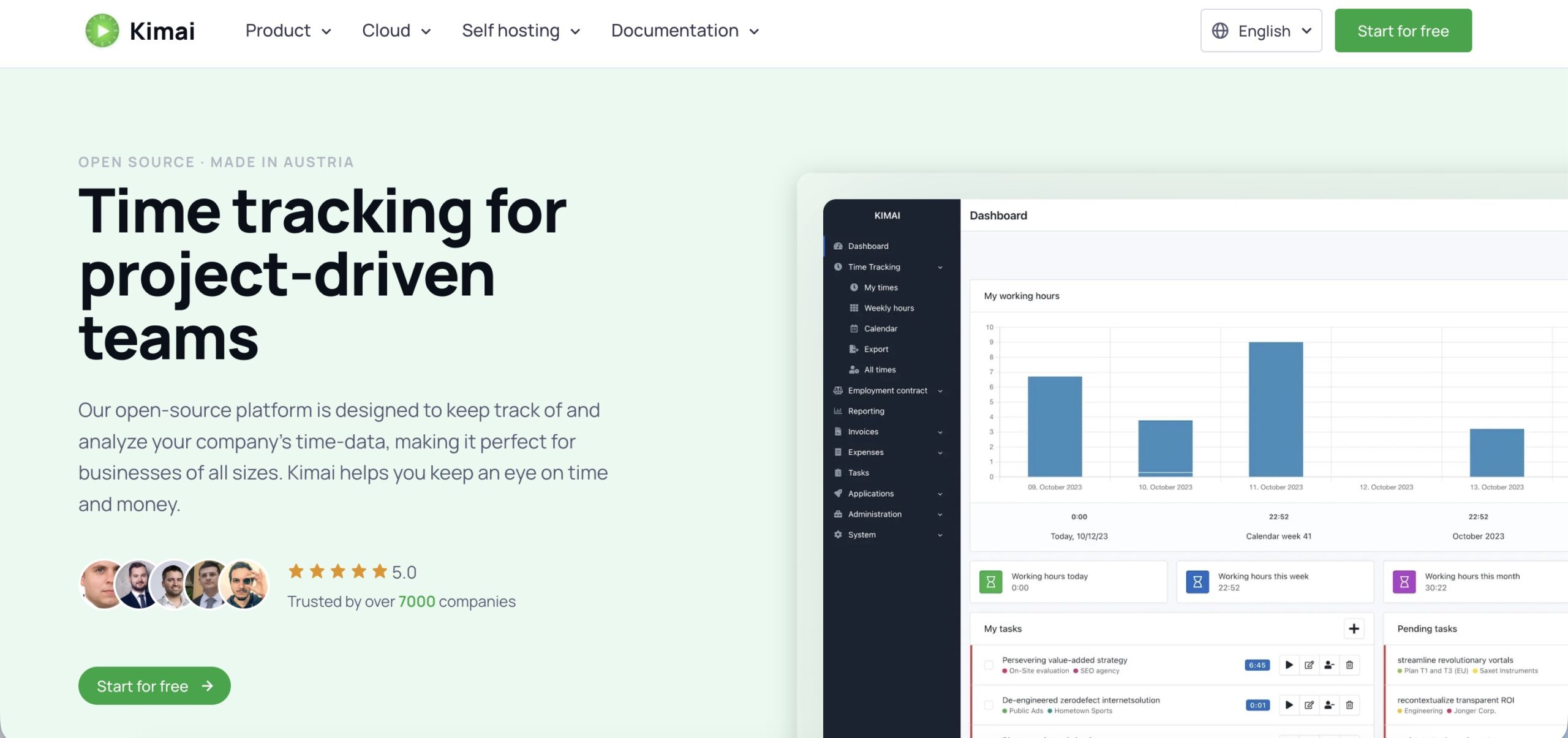Check the Persevering value-added strategy checkbox
The width and height of the screenshot is (1568, 738).
tap(989, 665)
